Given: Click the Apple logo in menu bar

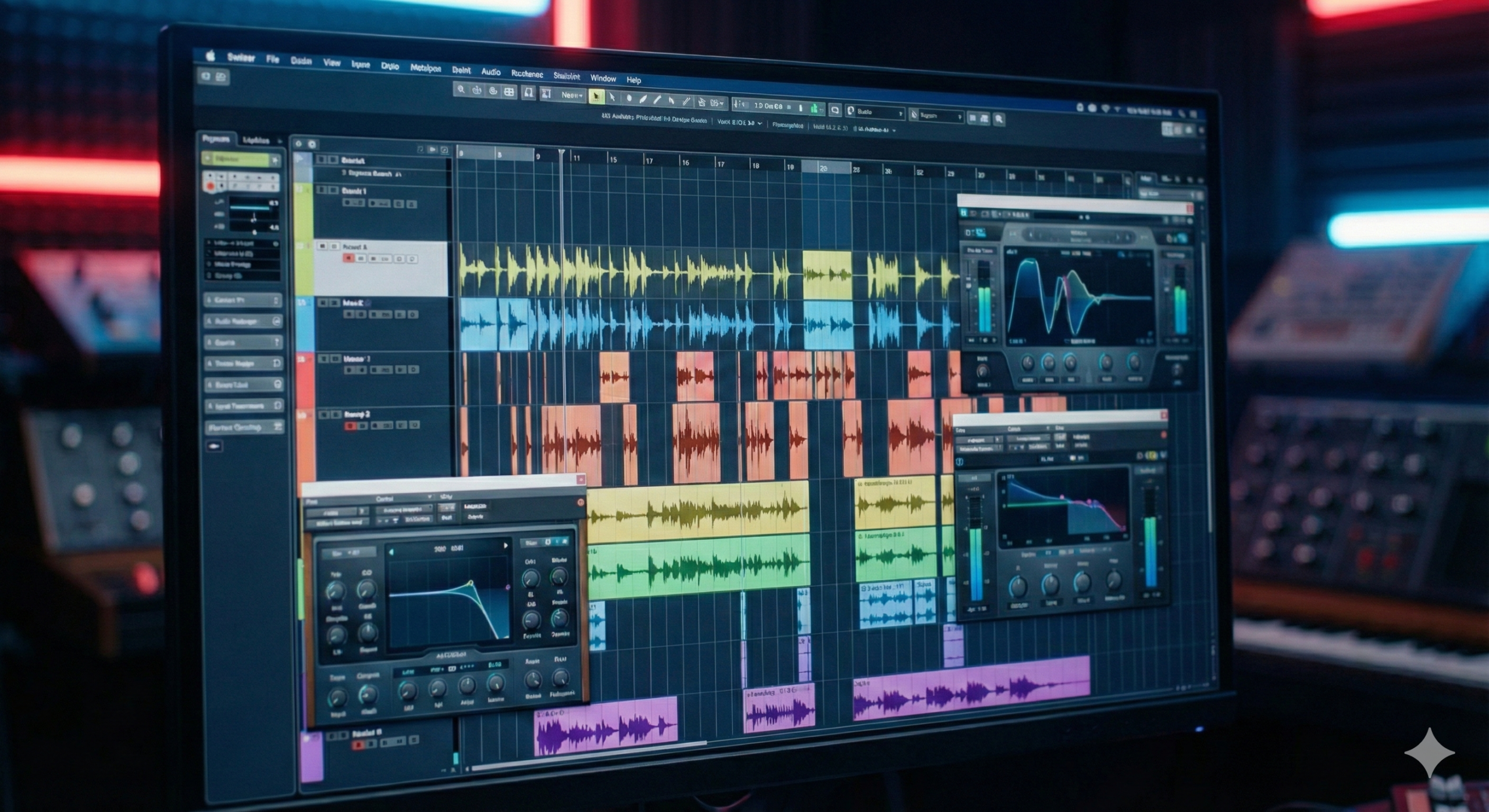Looking at the screenshot, I should [211, 56].
